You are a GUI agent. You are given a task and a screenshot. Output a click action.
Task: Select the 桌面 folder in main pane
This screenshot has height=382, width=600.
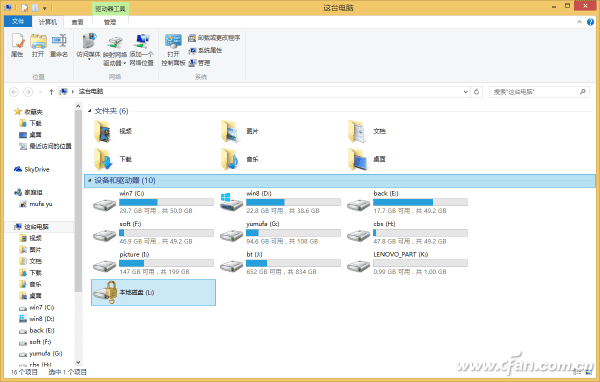click(367, 159)
